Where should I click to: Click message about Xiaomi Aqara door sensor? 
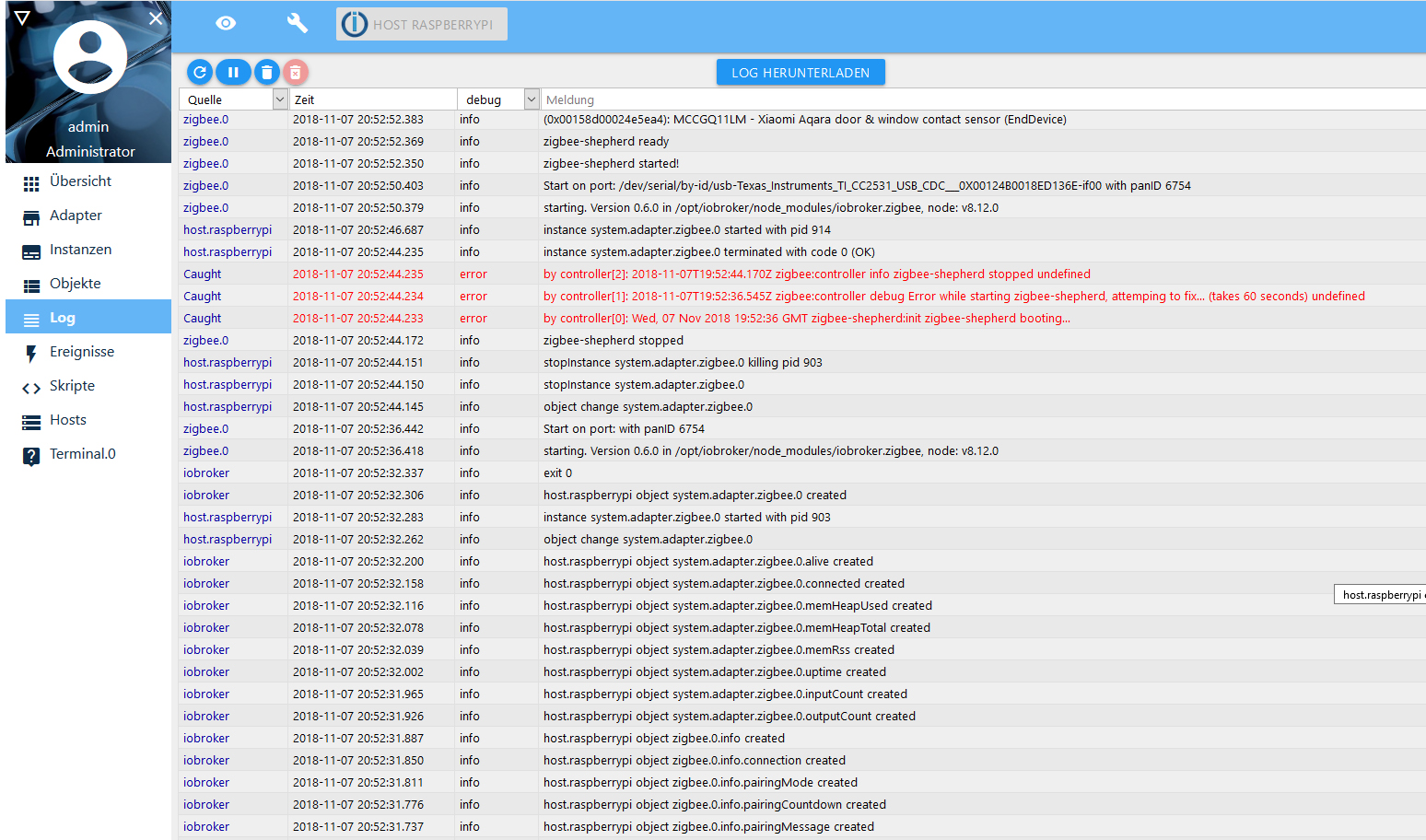point(805,119)
